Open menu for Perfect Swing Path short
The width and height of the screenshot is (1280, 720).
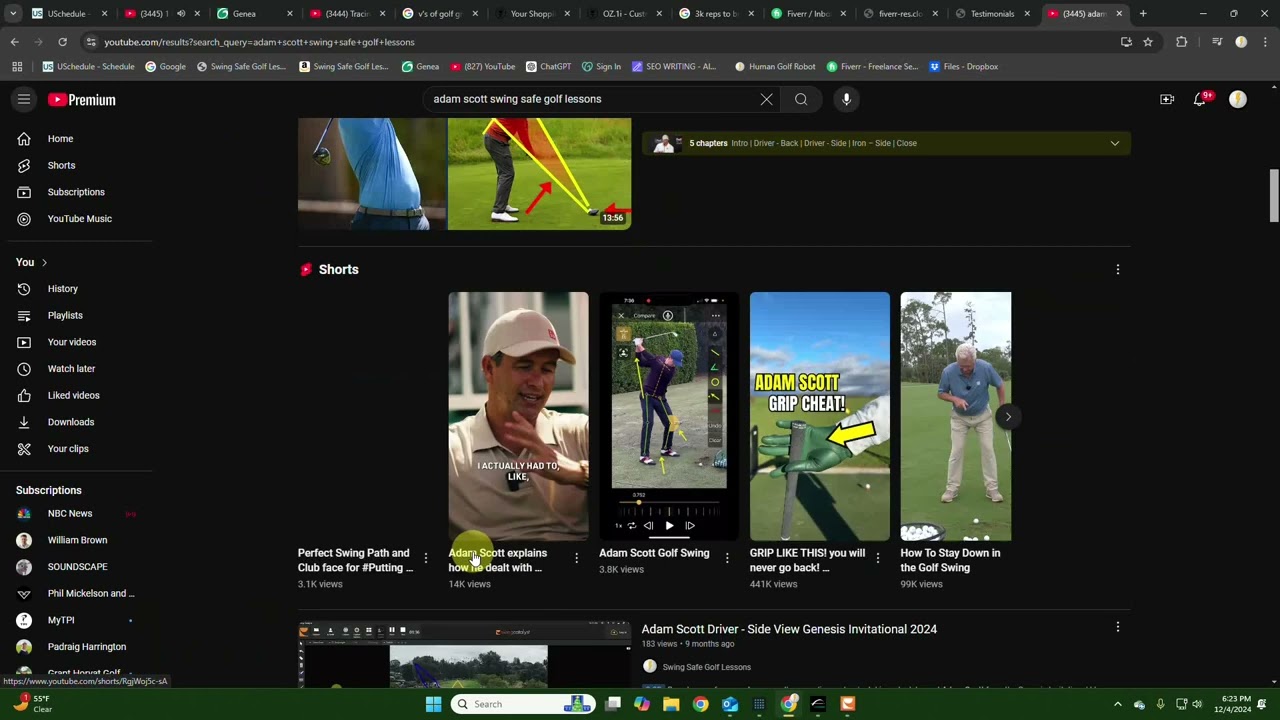point(426,558)
